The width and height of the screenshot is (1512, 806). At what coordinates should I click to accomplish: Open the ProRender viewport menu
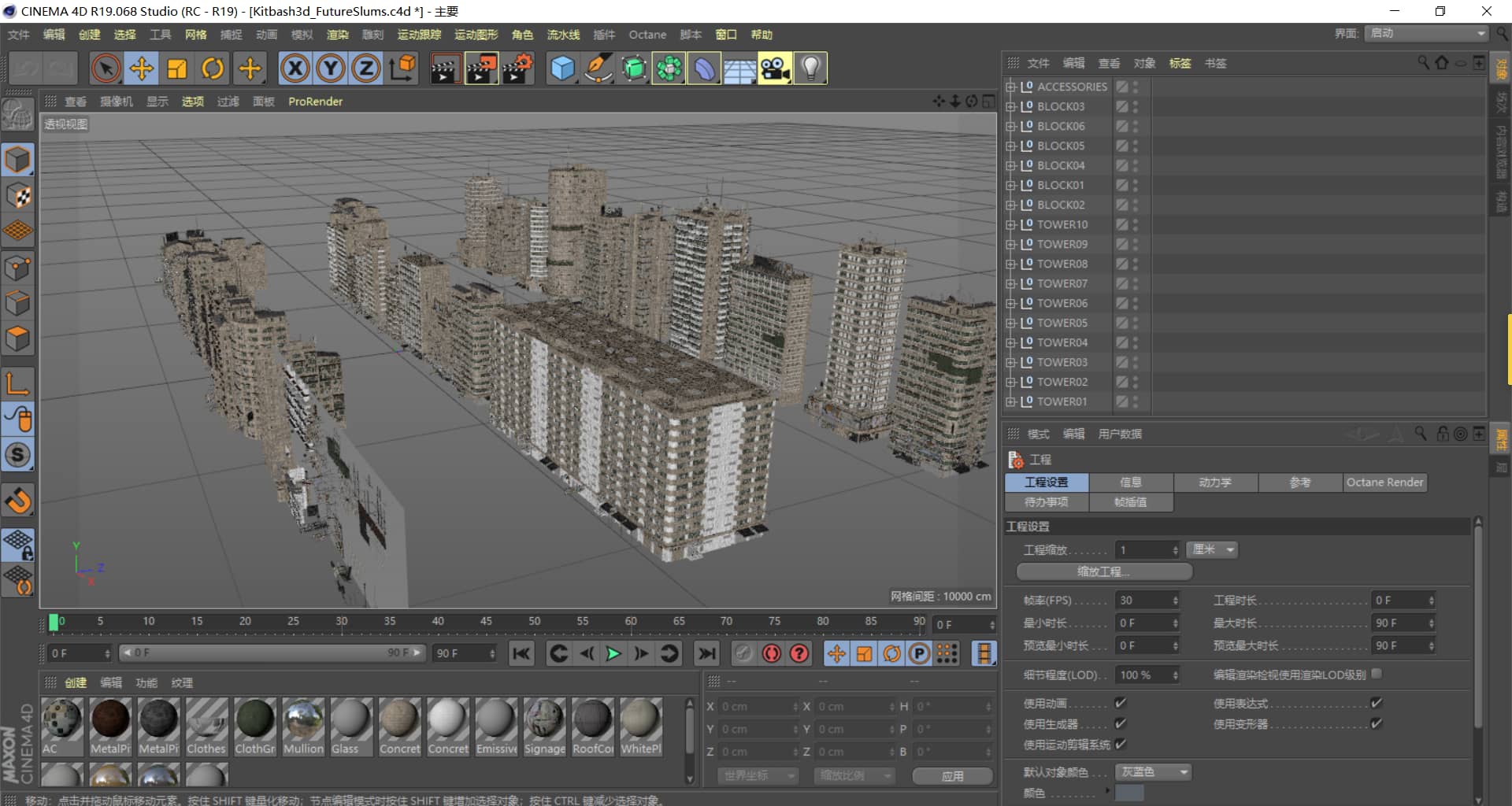point(315,102)
